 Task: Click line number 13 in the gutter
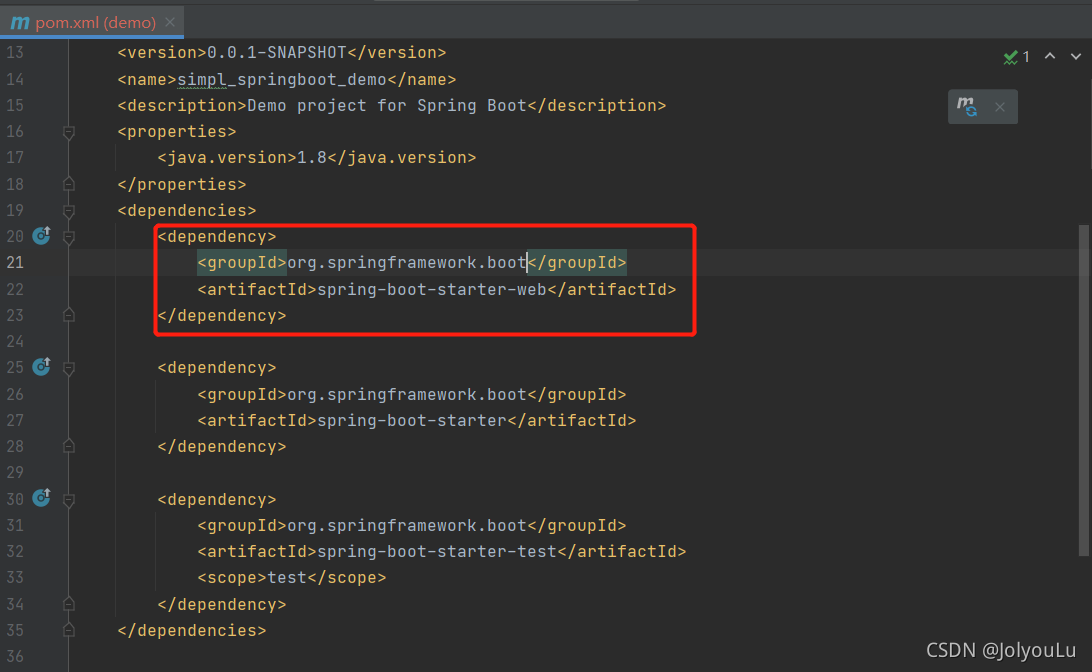[15, 53]
